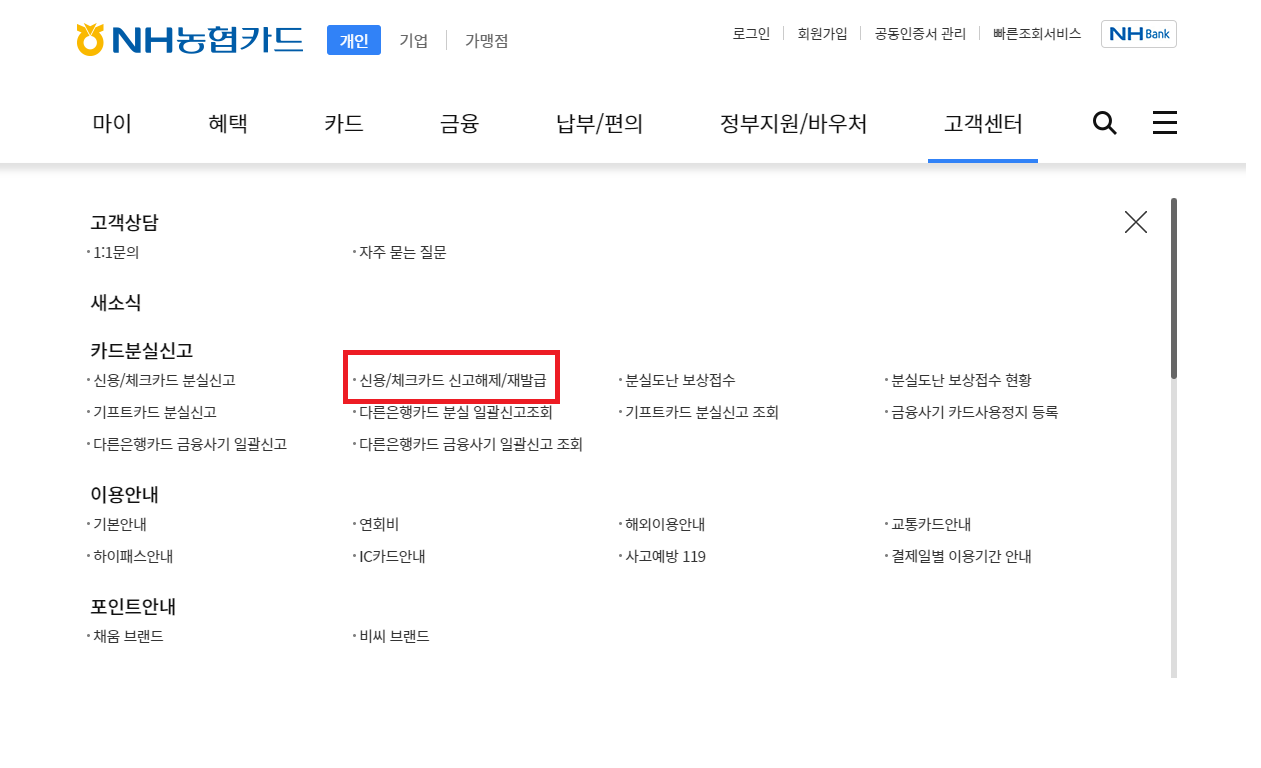The image size is (1261, 768).
Task: Switch to the 기업 tab
Action: point(415,40)
